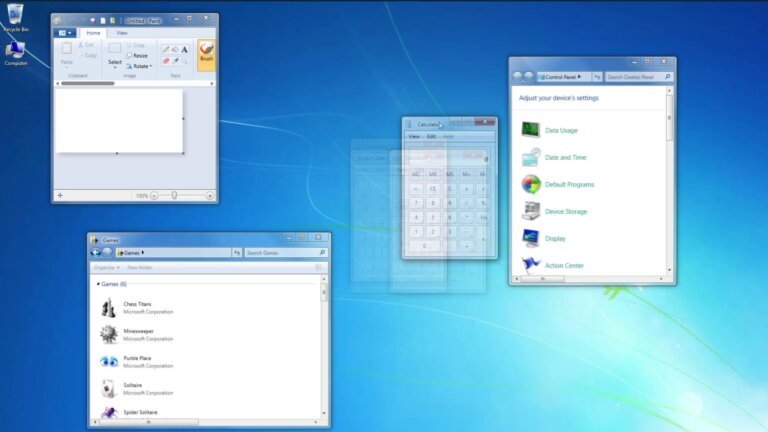Click the Control Panel horizontal scrollbar

point(542,279)
